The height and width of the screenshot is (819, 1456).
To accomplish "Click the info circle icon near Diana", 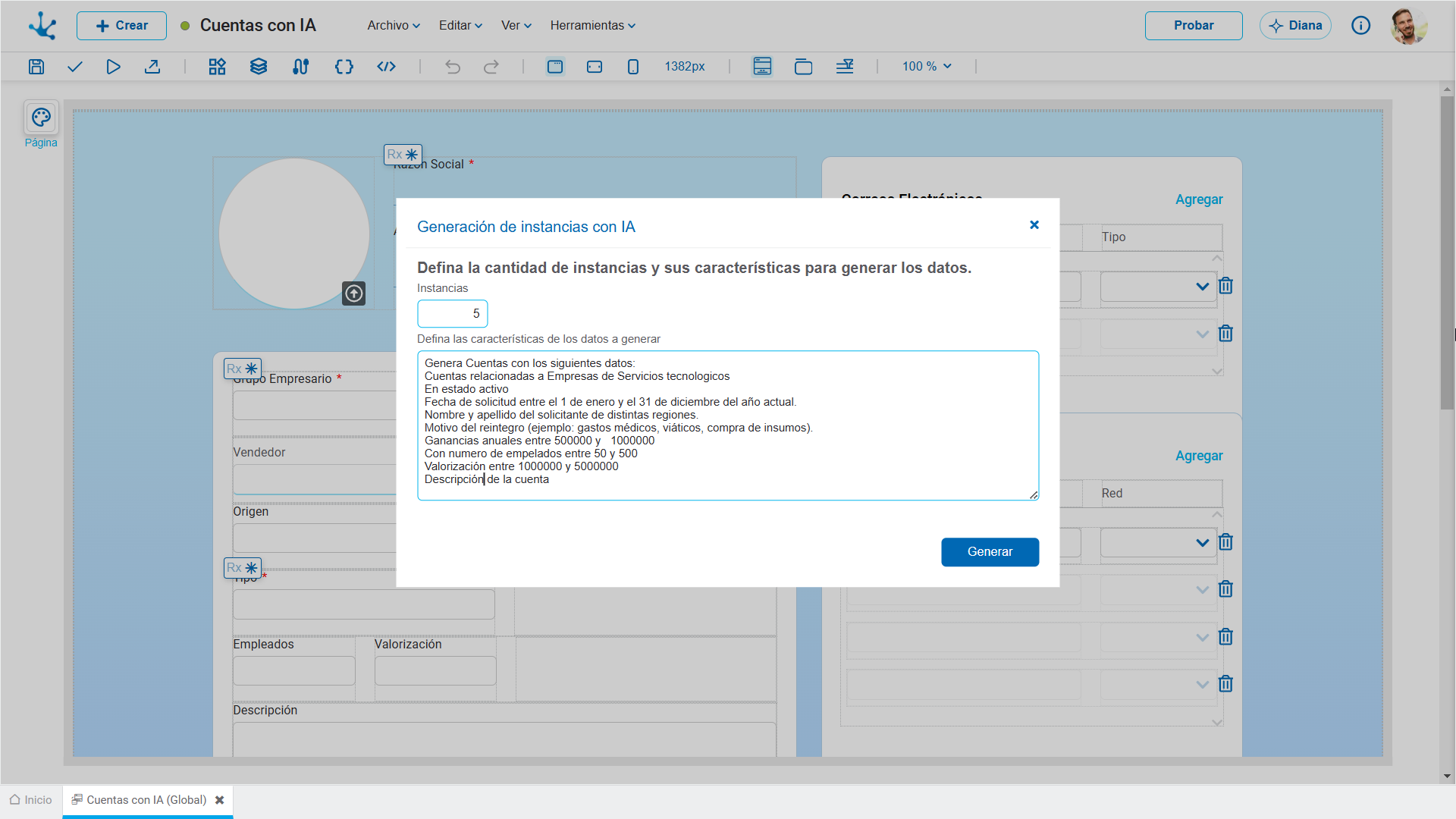I will [1361, 26].
